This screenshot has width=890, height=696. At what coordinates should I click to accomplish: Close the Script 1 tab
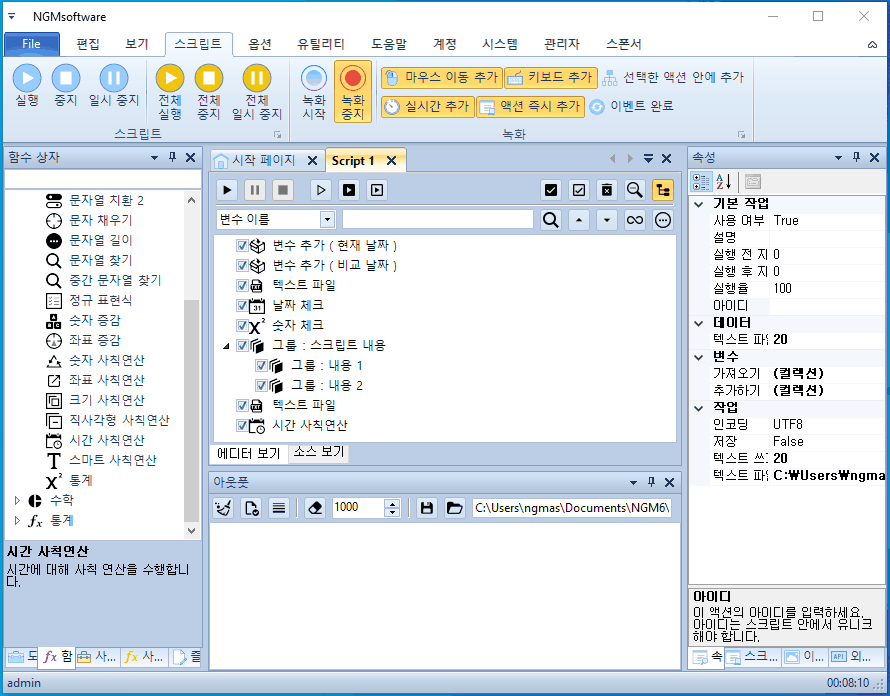[391, 161]
